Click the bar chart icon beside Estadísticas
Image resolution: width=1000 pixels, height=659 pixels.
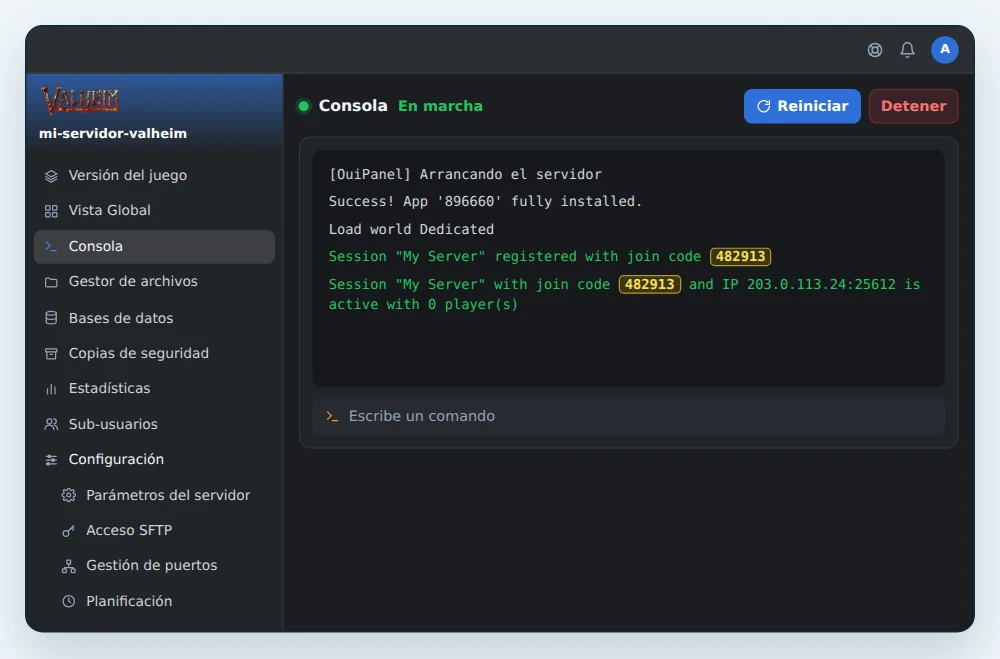51,389
